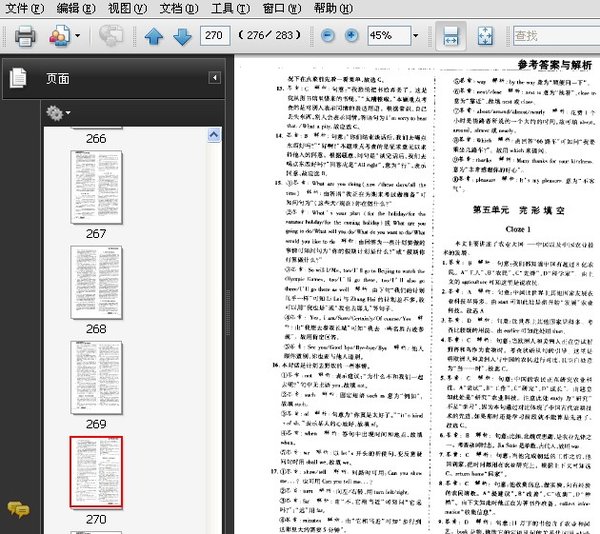Screen dimensions: 600x534
Task: Open the 编辑(E) menu
Action: tap(76, 8)
